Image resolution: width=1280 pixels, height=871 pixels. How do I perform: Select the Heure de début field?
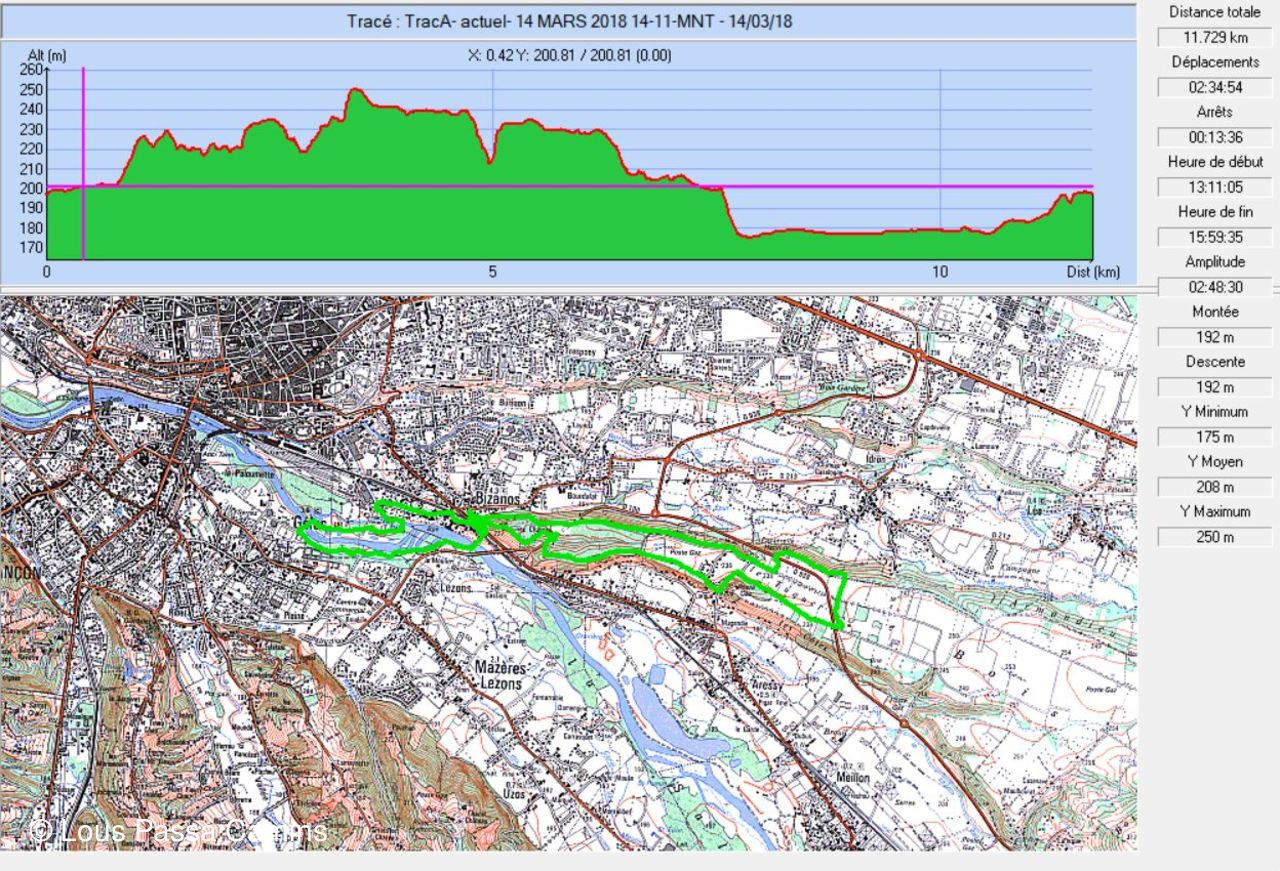click(x=1214, y=188)
